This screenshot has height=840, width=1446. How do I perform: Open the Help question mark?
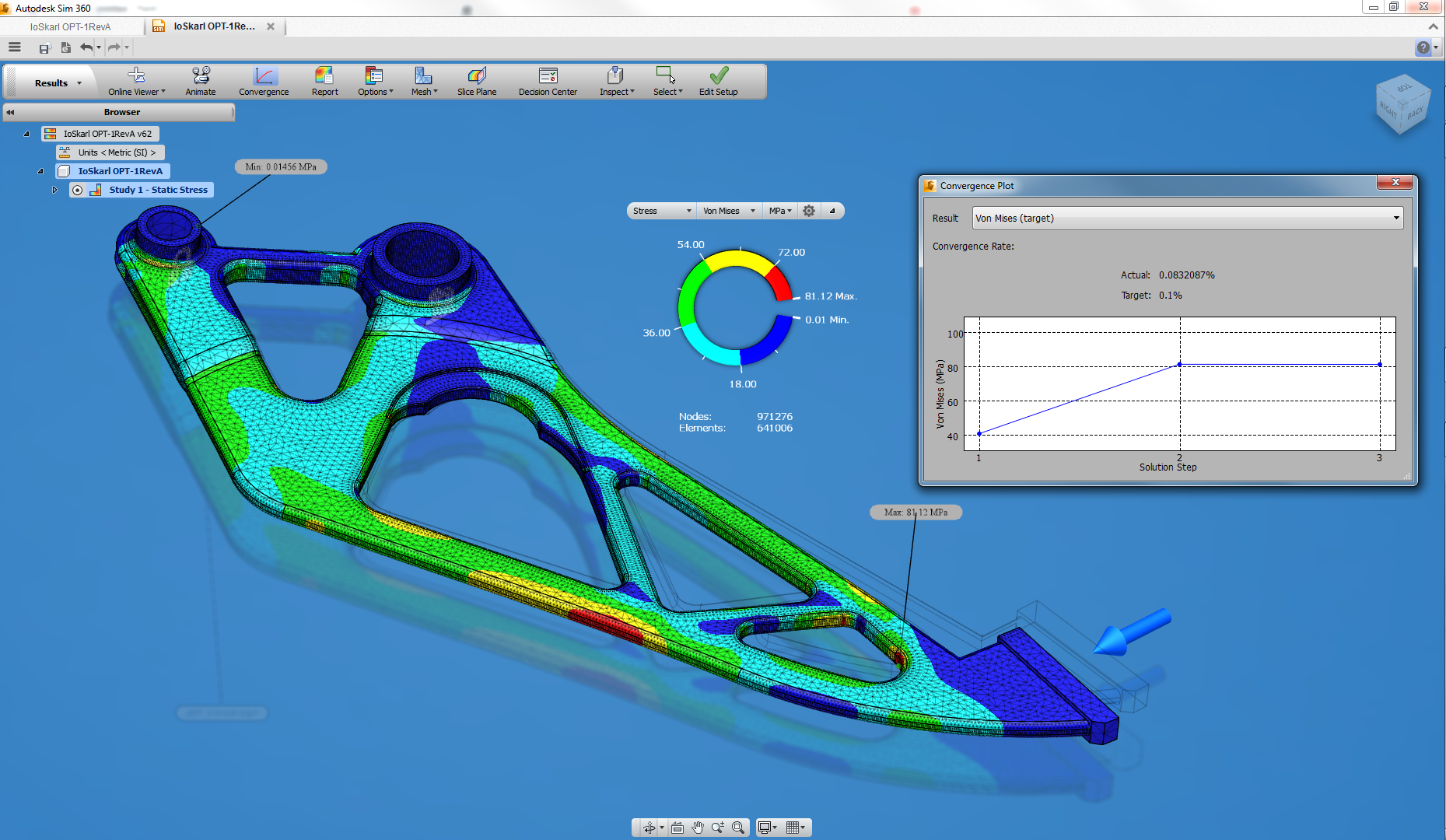click(x=1423, y=48)
